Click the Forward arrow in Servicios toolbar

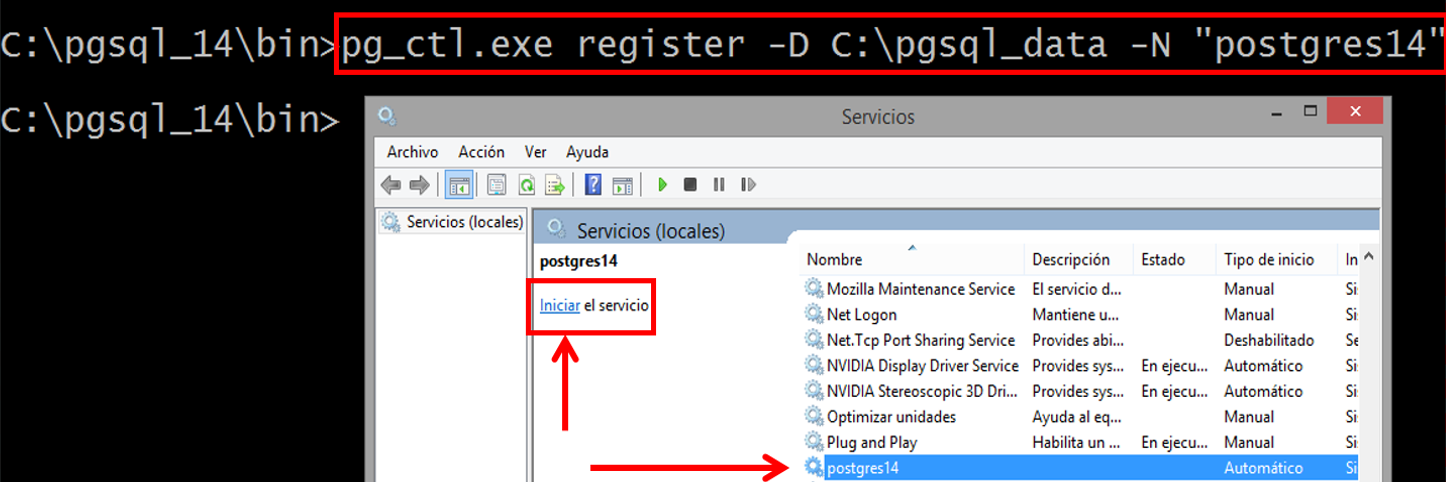point(420,184)
